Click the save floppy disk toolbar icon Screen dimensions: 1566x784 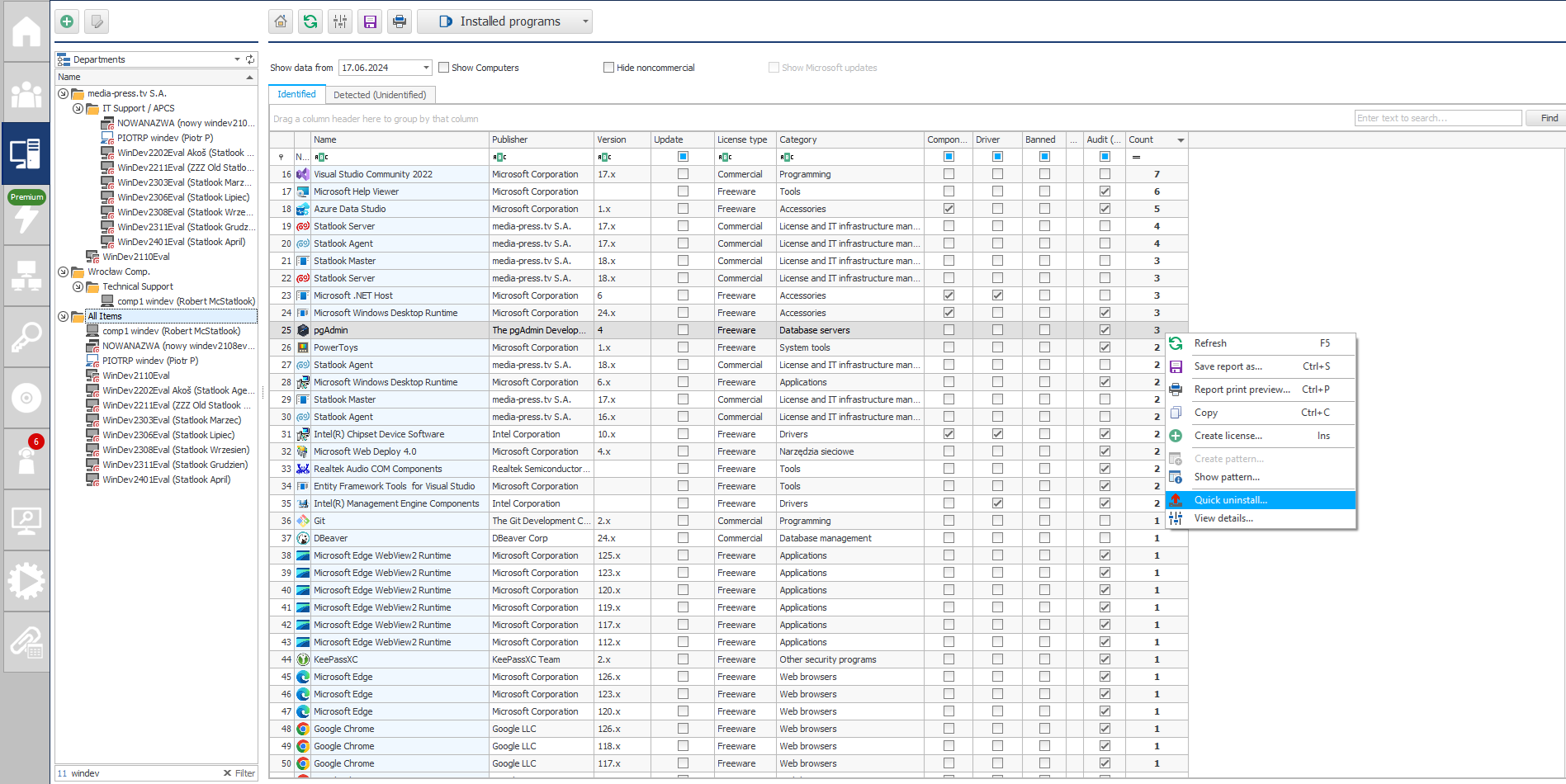tap(370, 21)
